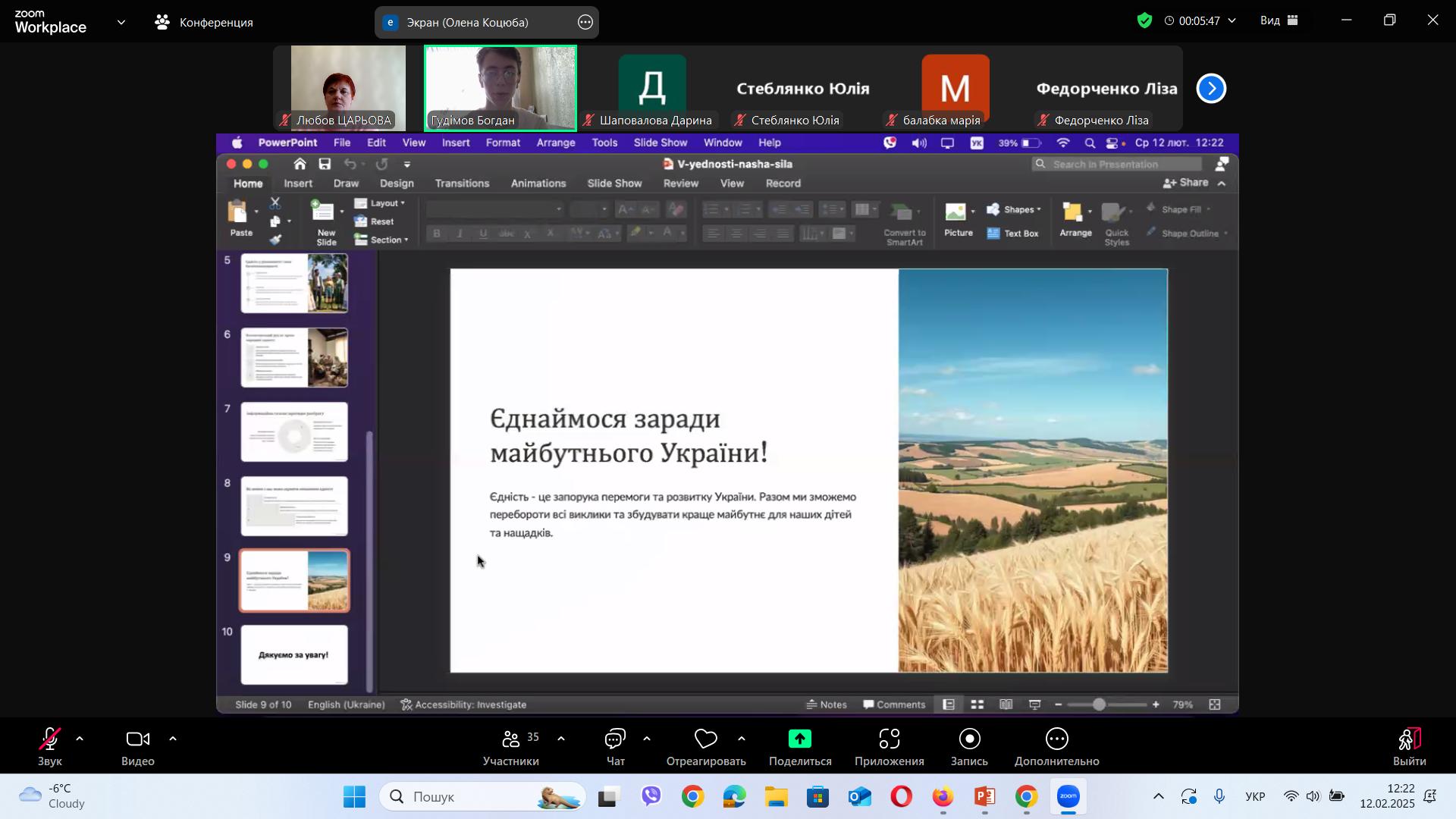
Task: Unmute microphone with the Звук button
Action: pos(50,740)
